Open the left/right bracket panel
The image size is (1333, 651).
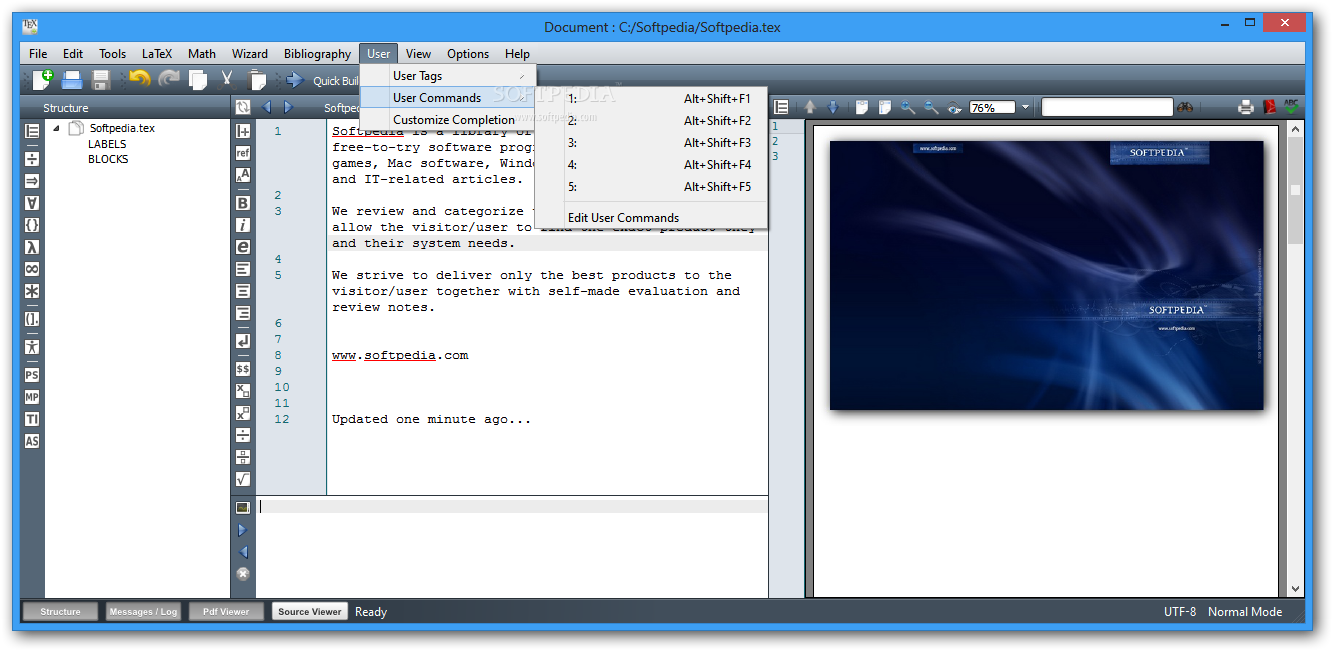(32, 319)
